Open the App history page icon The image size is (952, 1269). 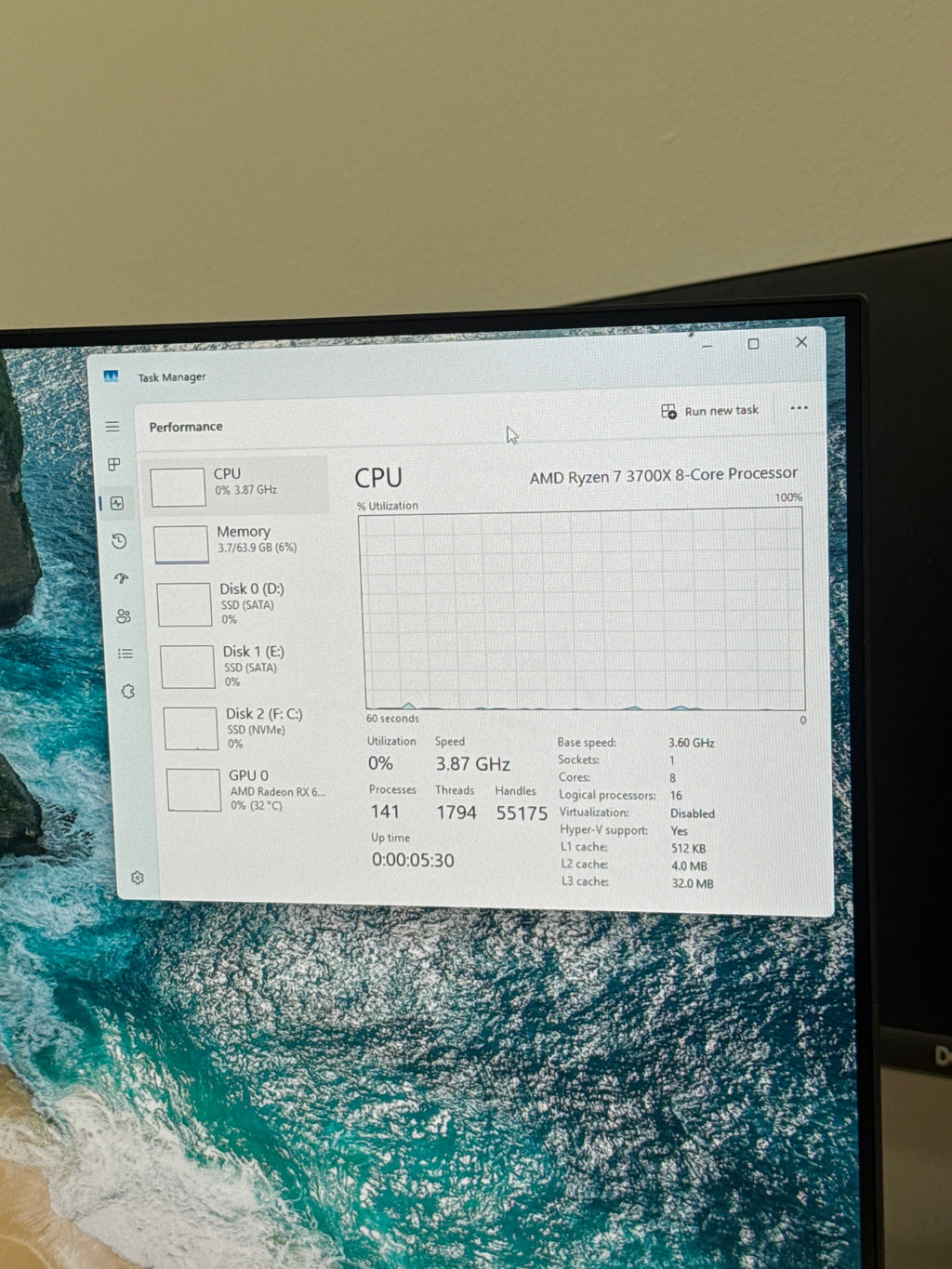pyautogui.click(x=119, y=541)
